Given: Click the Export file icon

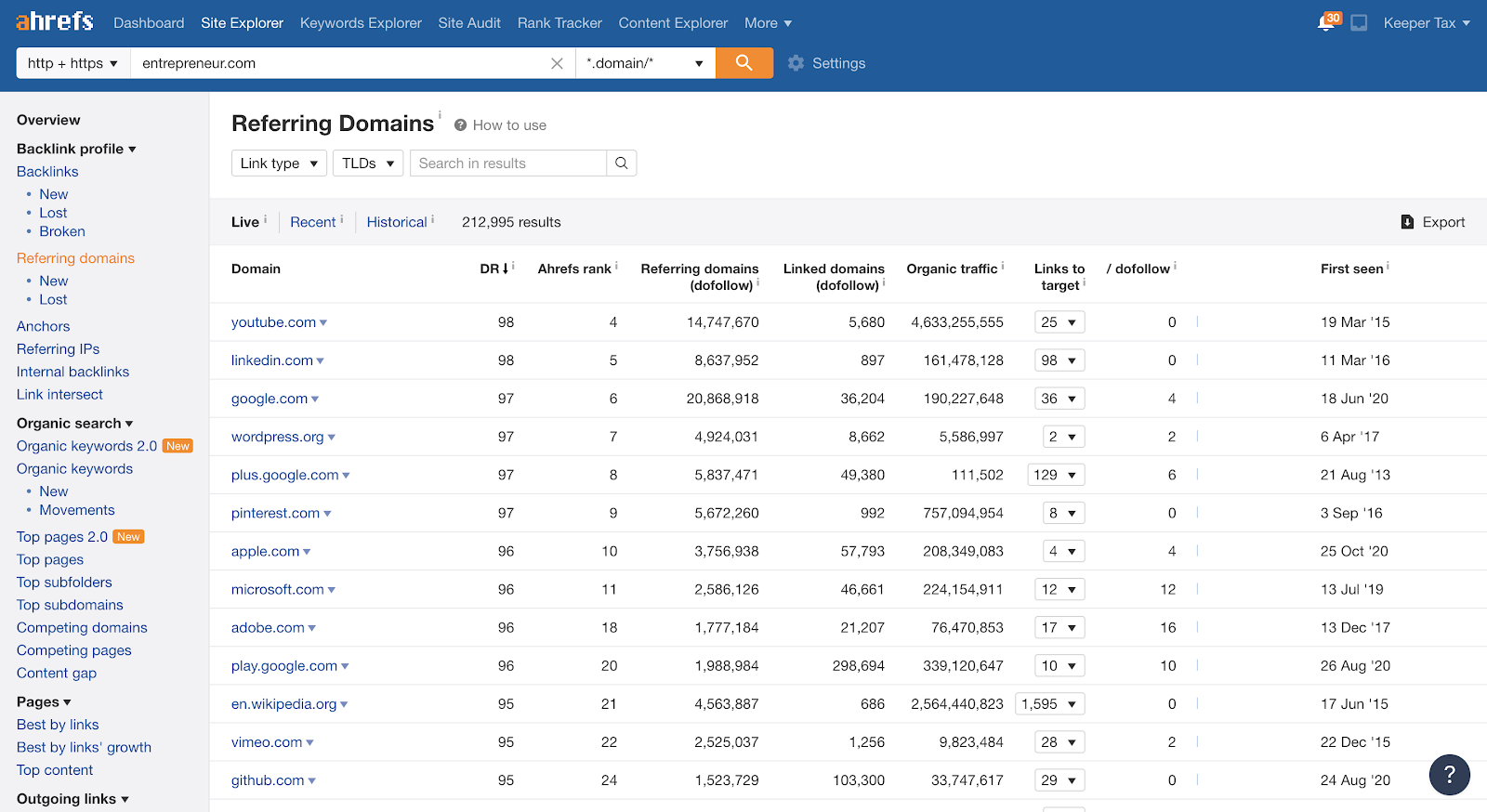Looking at the screenshot, I should [1407, 222].
